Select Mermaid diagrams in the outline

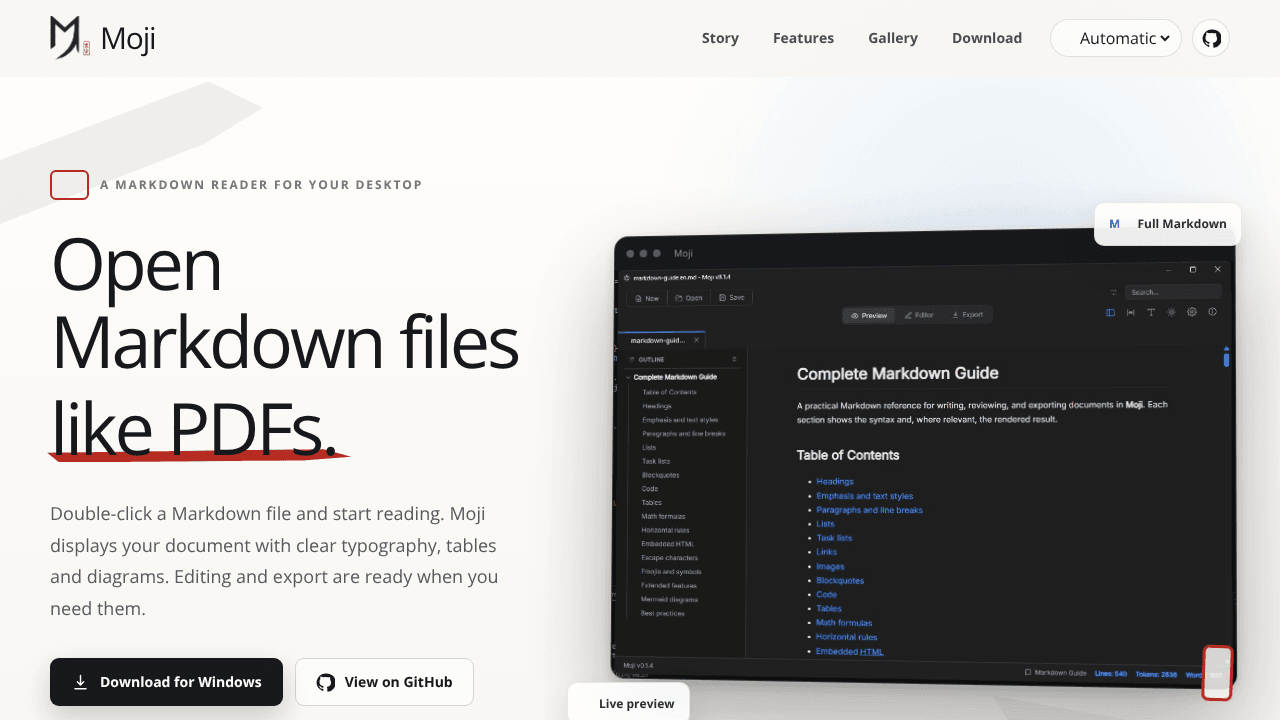pos(670,600)
